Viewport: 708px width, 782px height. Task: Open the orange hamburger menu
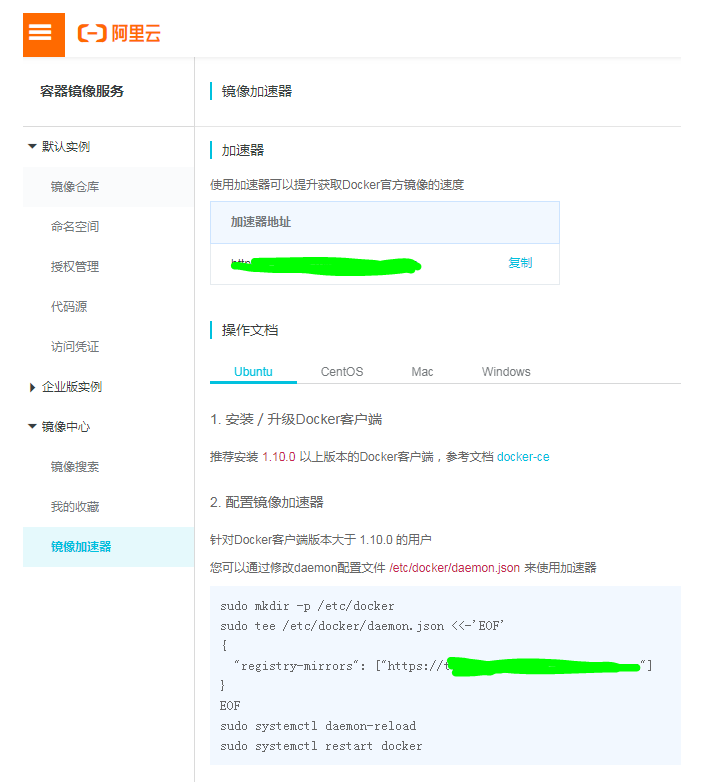click(x=44, y=35)
